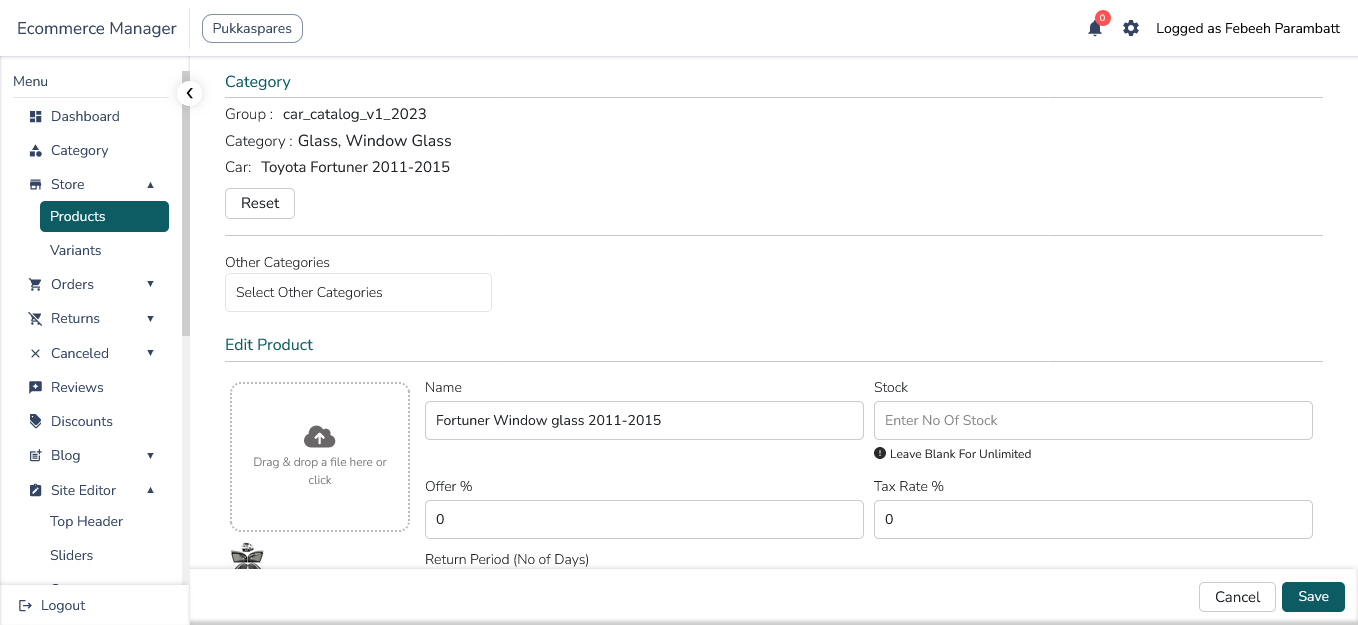Cancel editing the product

click(x=1237, y=597)
